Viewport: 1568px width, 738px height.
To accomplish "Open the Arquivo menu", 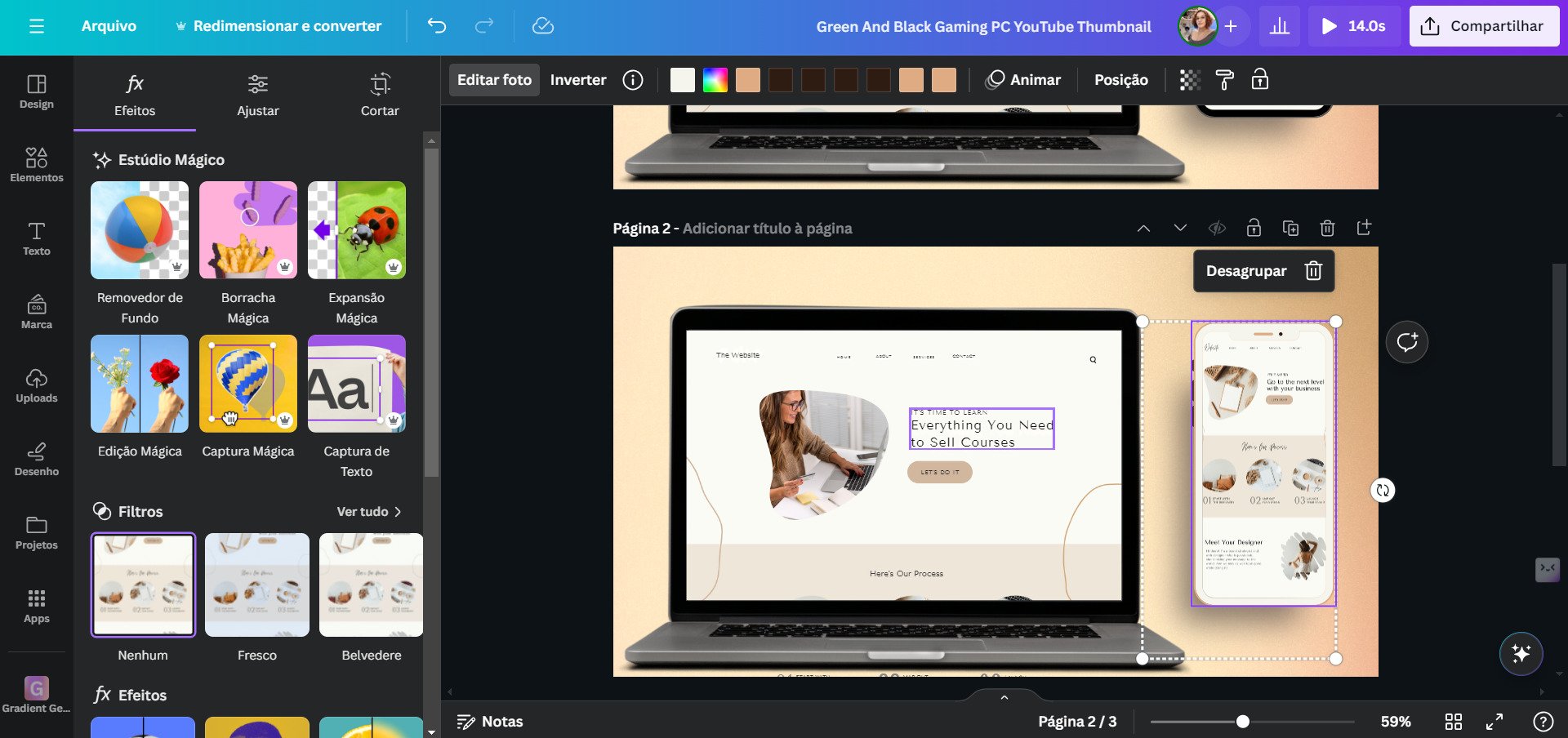I will click(109, 26).
